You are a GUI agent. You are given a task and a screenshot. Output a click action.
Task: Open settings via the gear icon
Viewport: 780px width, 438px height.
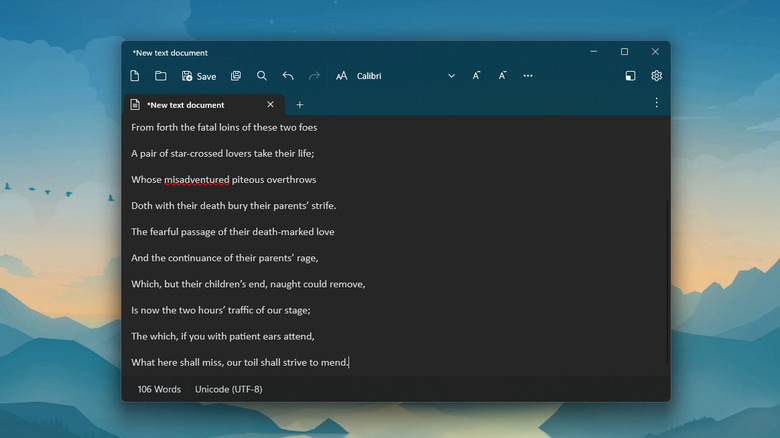click(656, 76)
